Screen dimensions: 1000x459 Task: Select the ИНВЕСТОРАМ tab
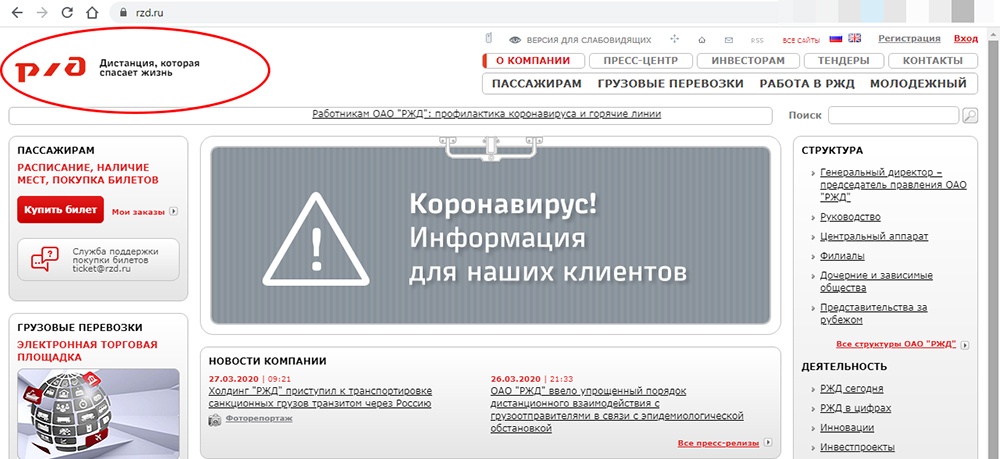(747, 61)
